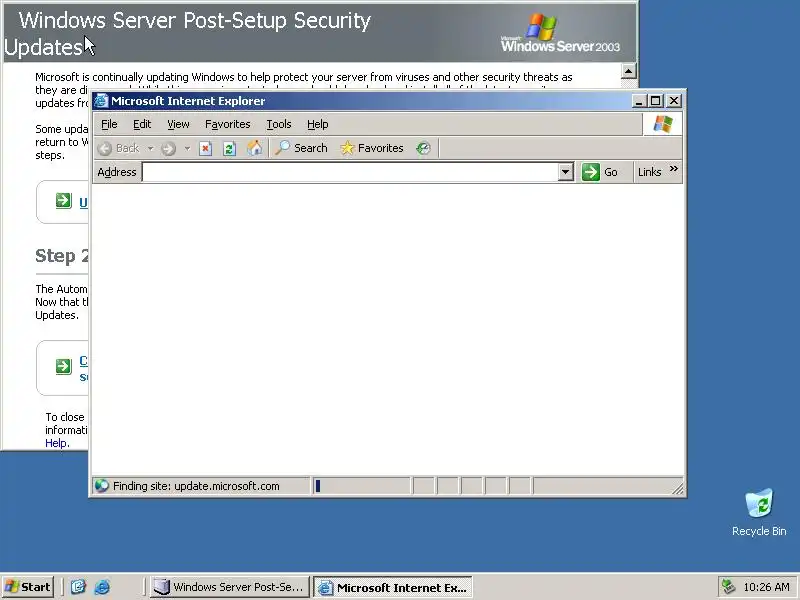Open the History icon in the toolbar
Viewport: 800px width, 600px height.
pyautogui.click(x=423, y=148)
